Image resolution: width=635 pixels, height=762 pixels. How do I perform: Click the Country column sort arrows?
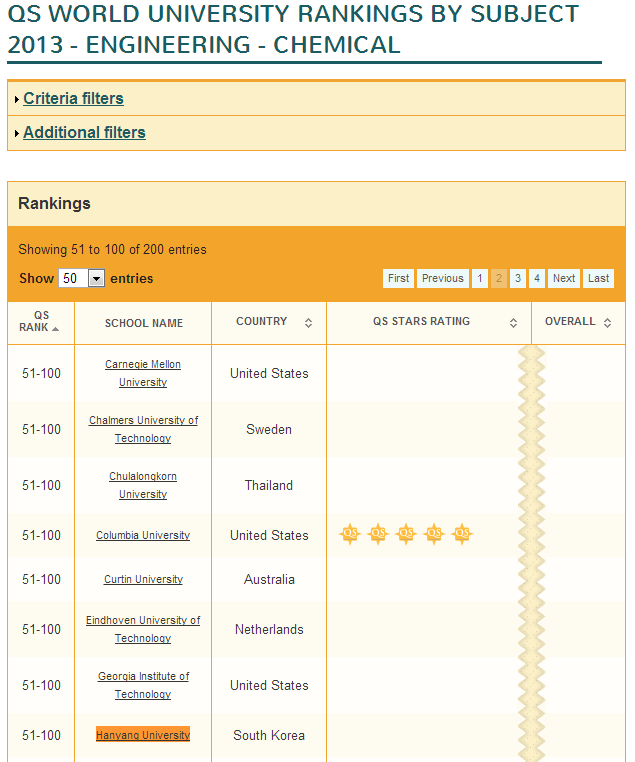click(308, 323)
